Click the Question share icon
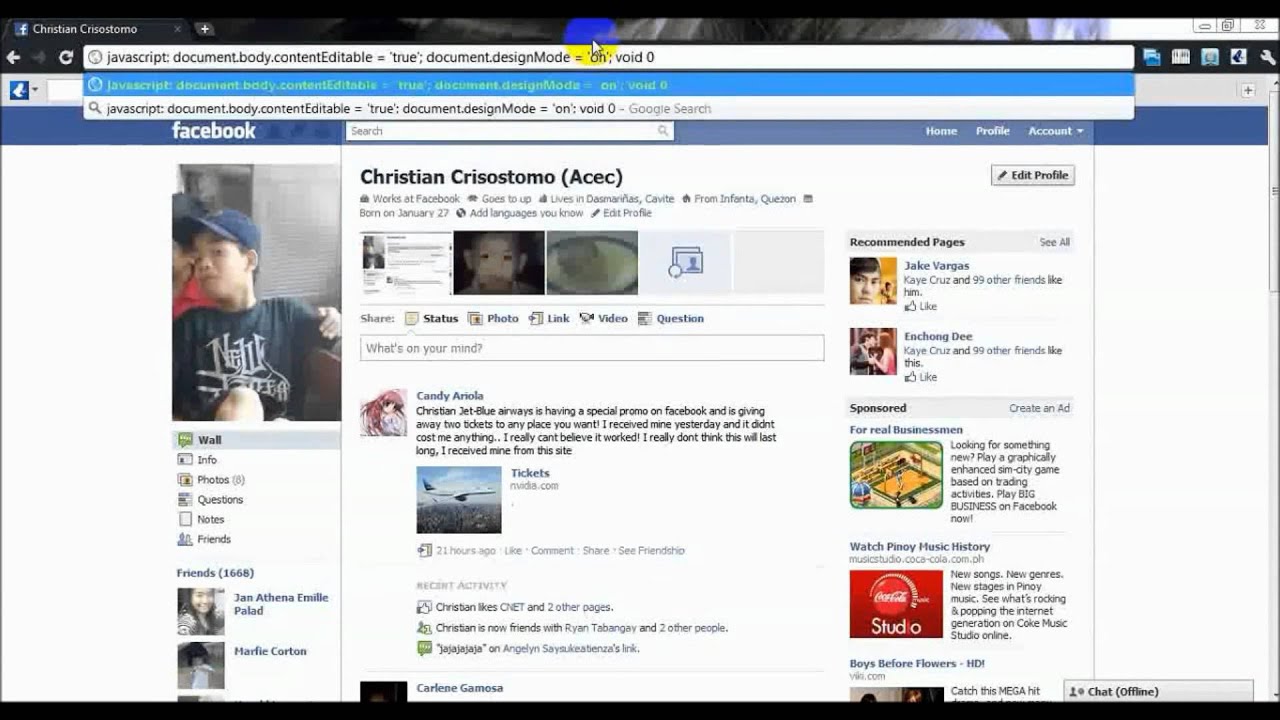This screenshot has width=1280, height=720. pyautogui.click(x=645, y=319)
